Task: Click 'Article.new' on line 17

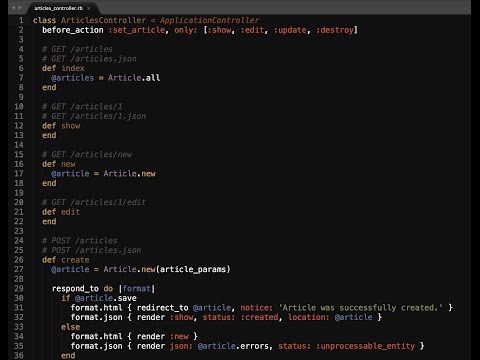Action: click(x=129, y=174)
